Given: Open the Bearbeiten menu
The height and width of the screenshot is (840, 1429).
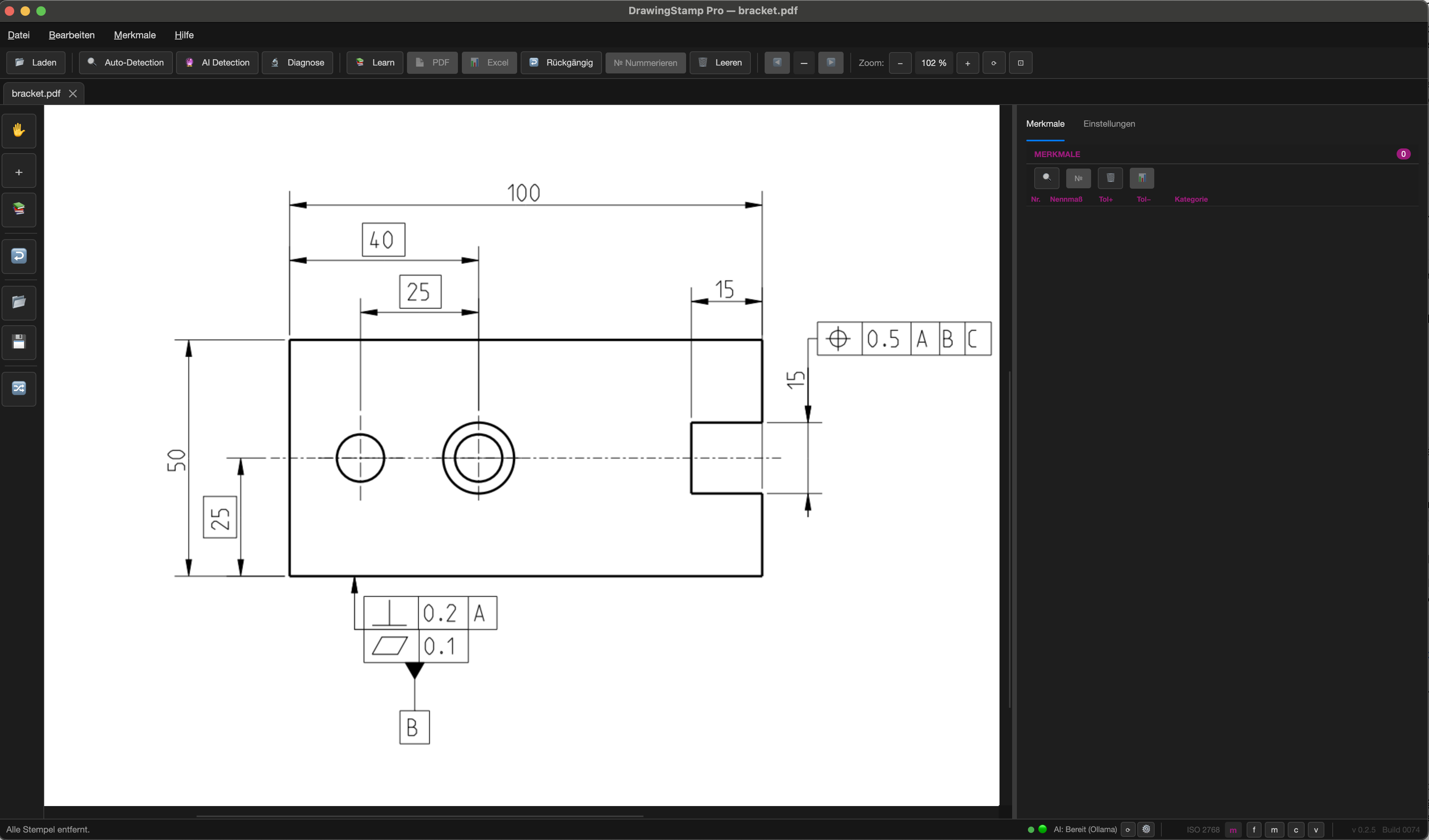Looking at the screenshot, I should point(71,35).
